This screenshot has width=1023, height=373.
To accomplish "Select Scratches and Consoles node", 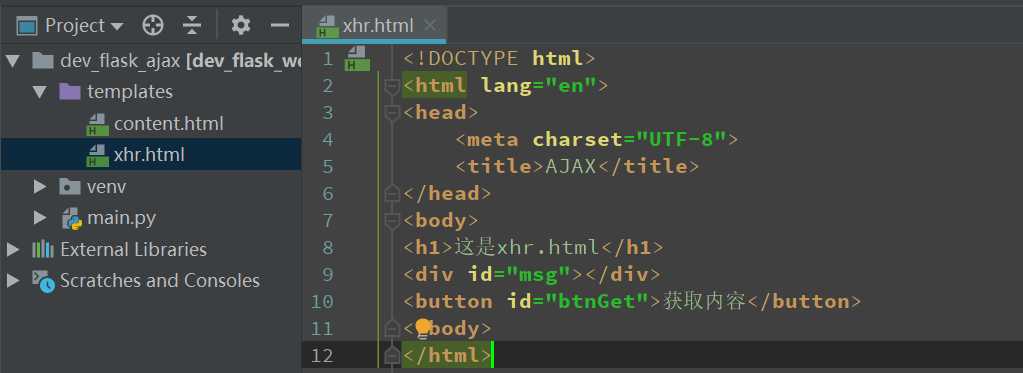I will 160,280.
